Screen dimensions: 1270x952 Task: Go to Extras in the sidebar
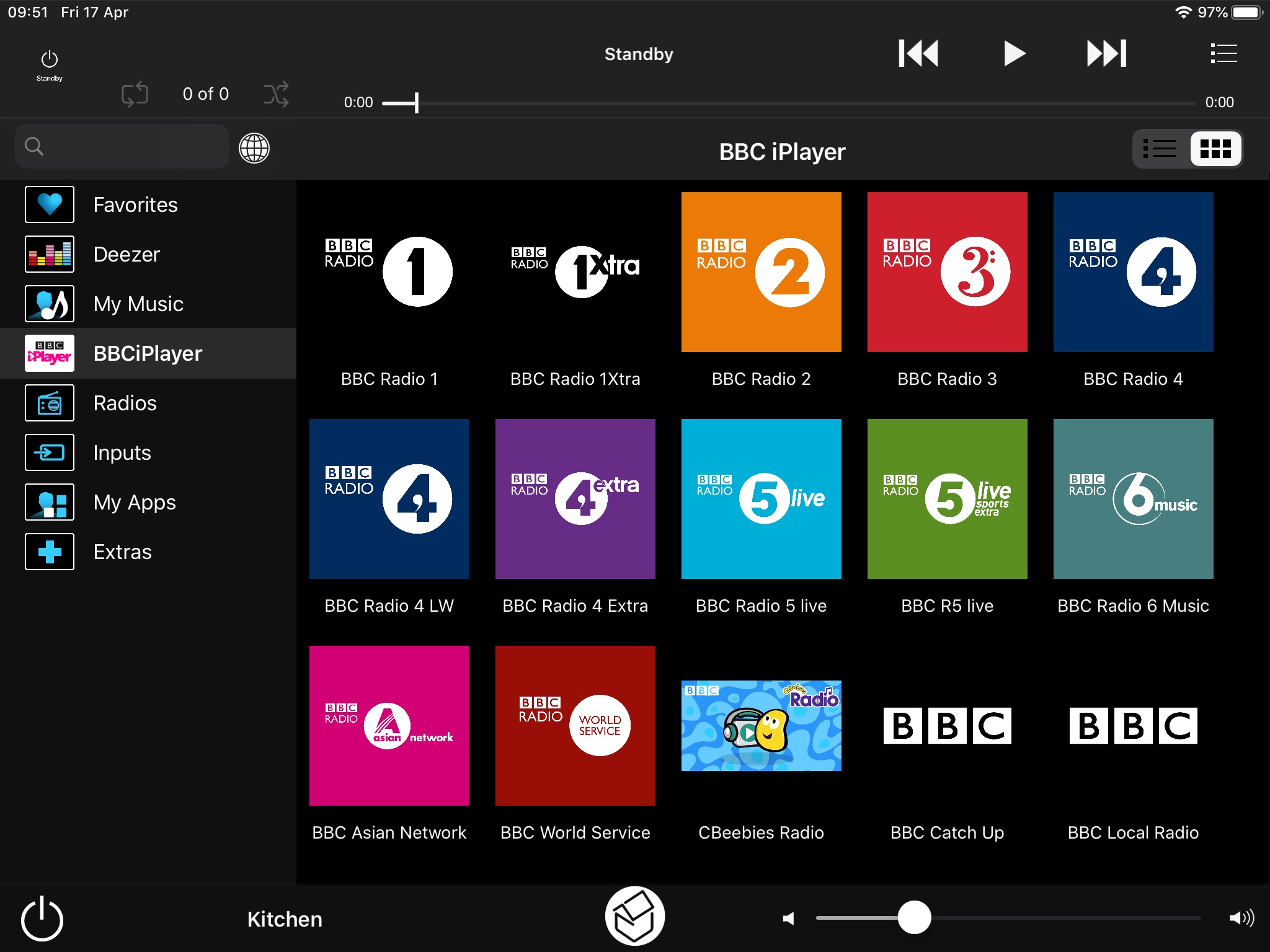[x=122, y=552]
